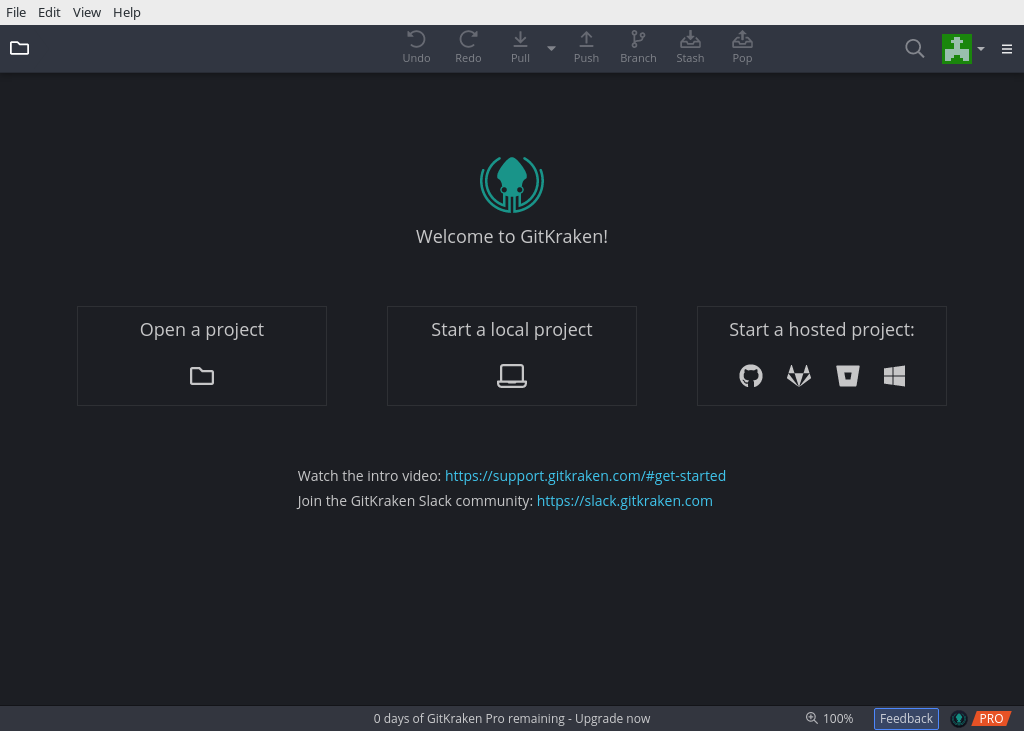
Task: Open the hamburger menu at top right
Action: (x=1007, y=49)
